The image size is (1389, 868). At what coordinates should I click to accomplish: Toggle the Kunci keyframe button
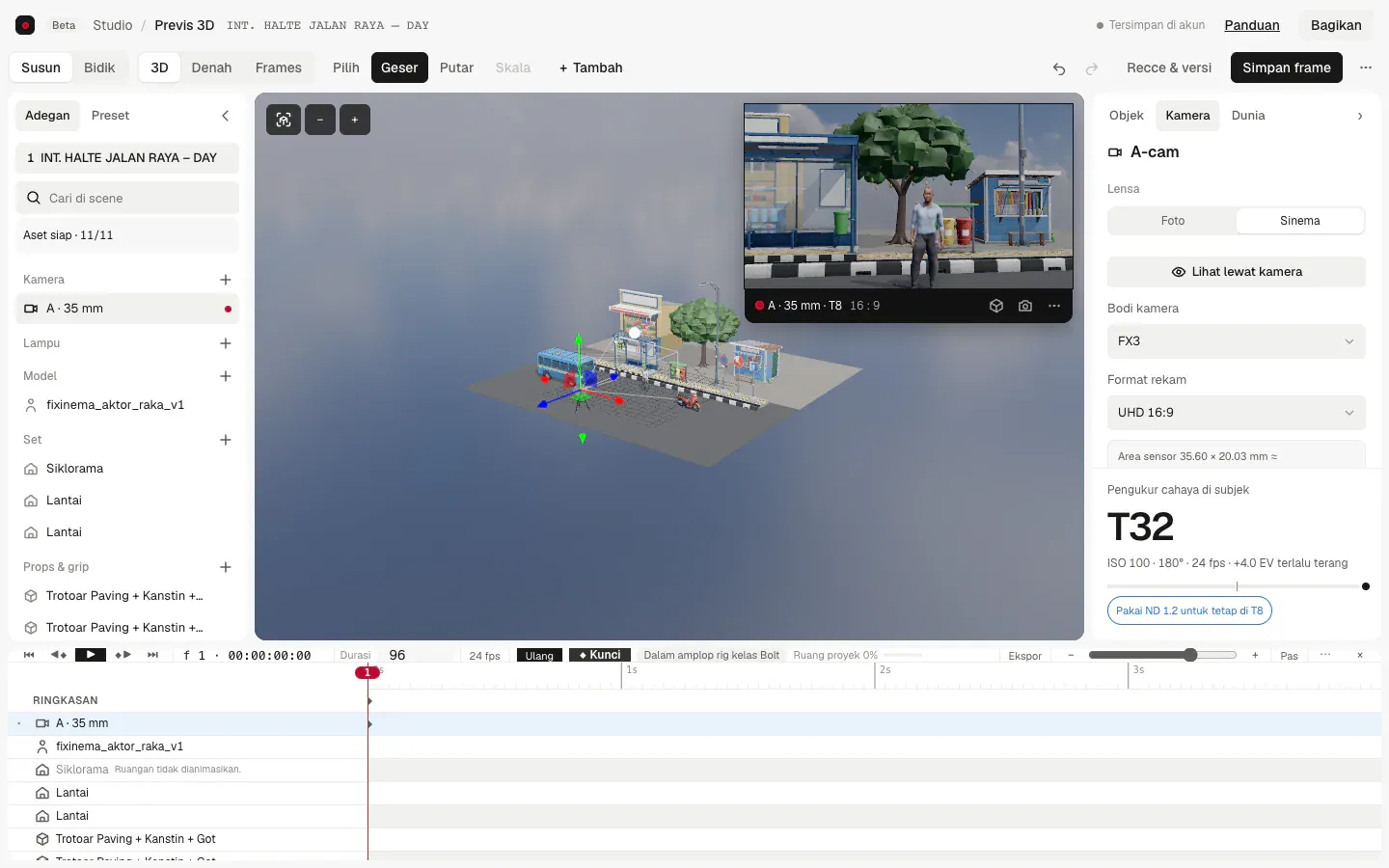point(600,655)
